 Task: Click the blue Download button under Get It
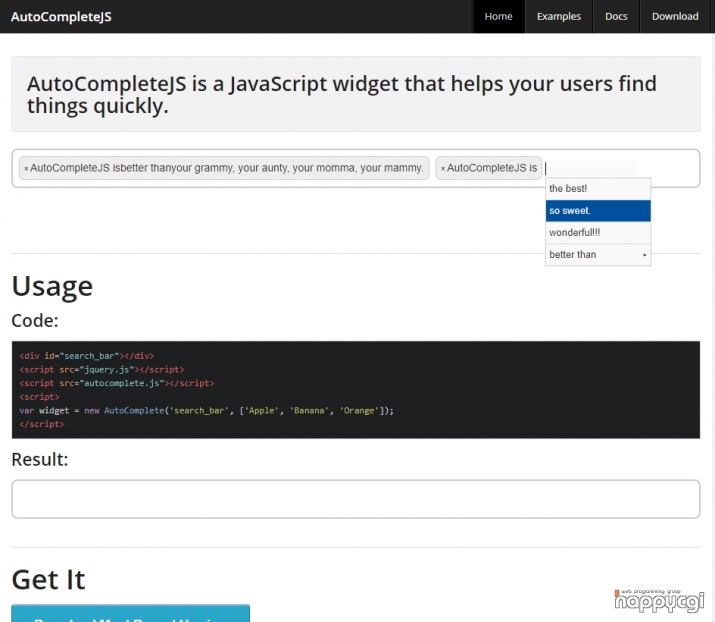click(x=130, y=613)
